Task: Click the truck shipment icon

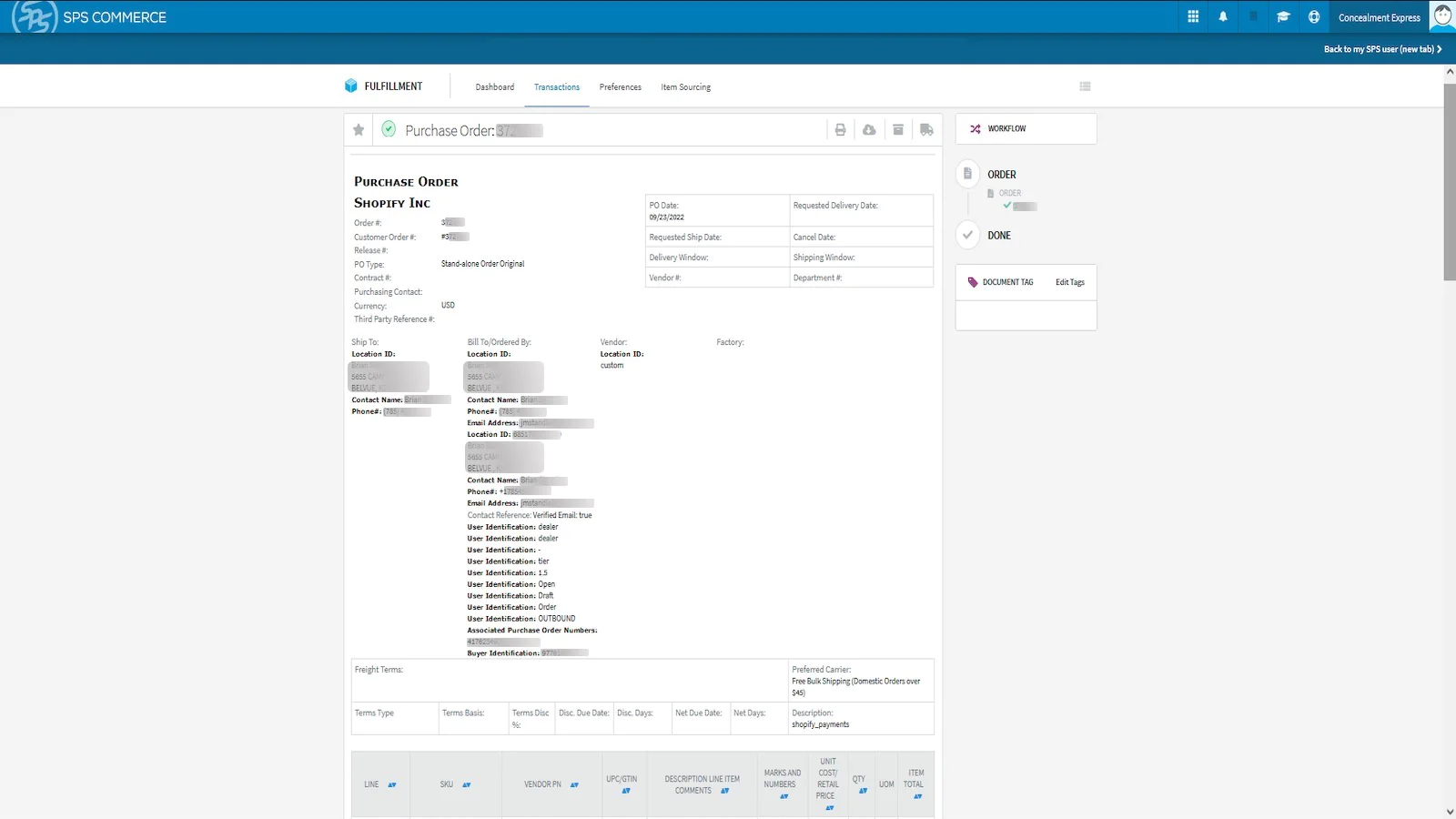Action: coord(926,130)
